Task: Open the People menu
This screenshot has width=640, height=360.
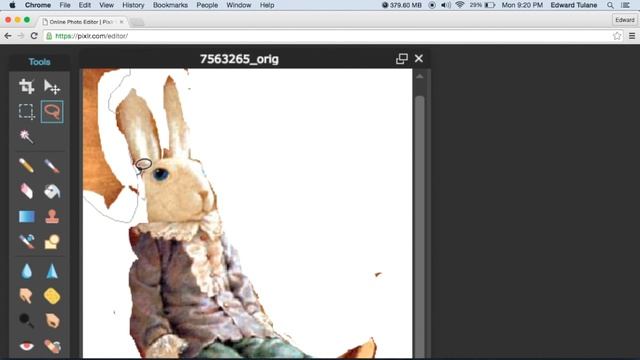Action: (207, 5)
